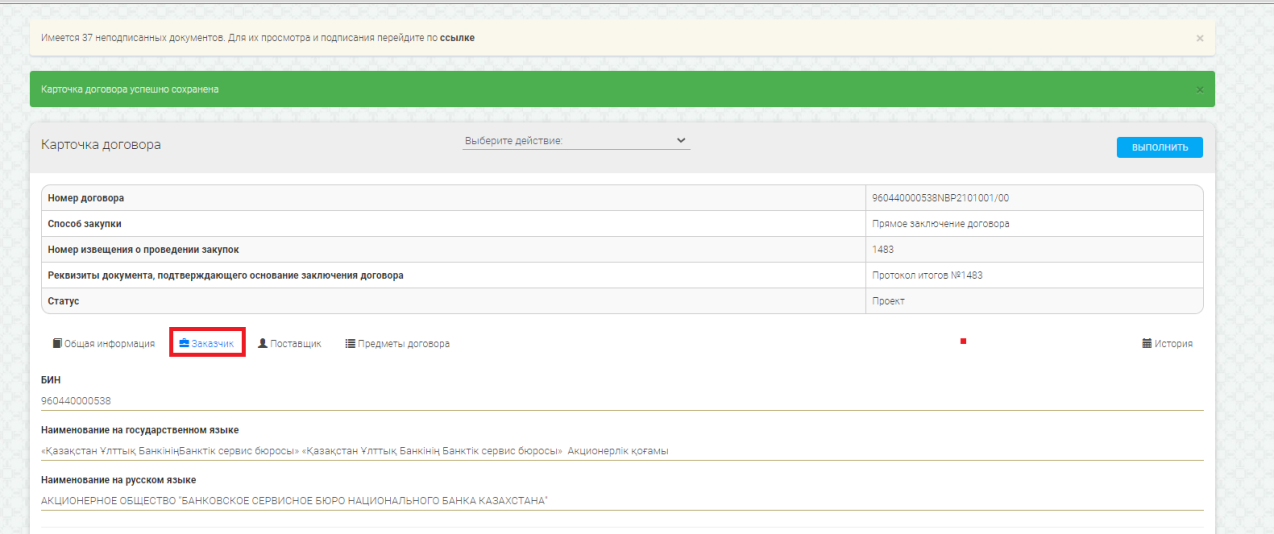Click the chevron arrow of action dropdown
The width and height of the screenshot is (1274, 534).
click(682, 141)
